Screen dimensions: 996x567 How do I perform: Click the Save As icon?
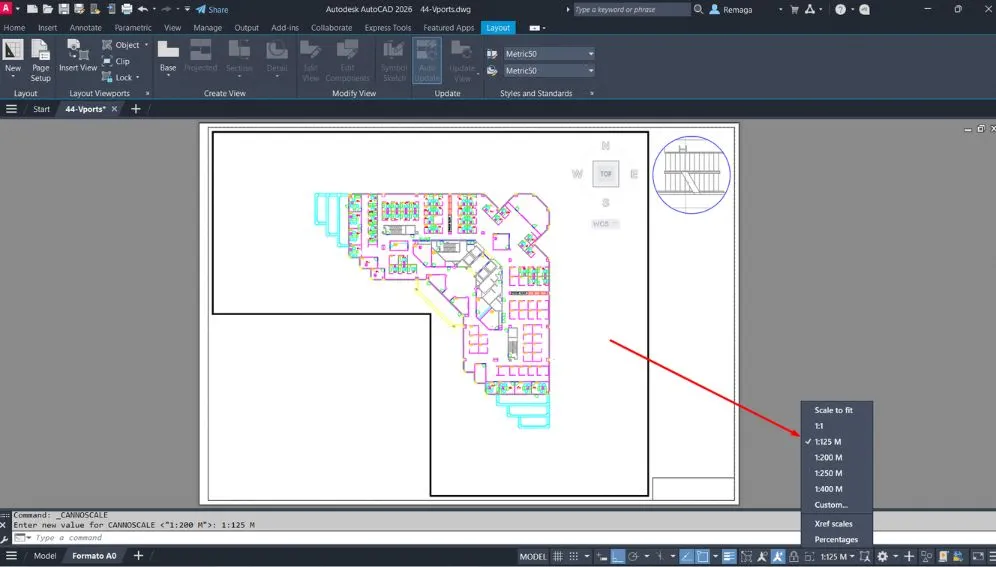click(79, 9)
